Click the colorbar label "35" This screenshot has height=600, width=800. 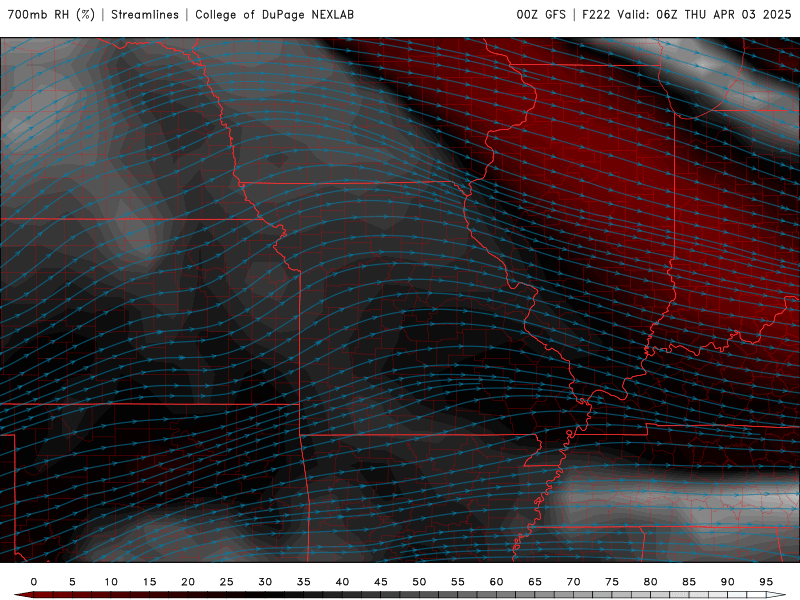tap(304, 582)
